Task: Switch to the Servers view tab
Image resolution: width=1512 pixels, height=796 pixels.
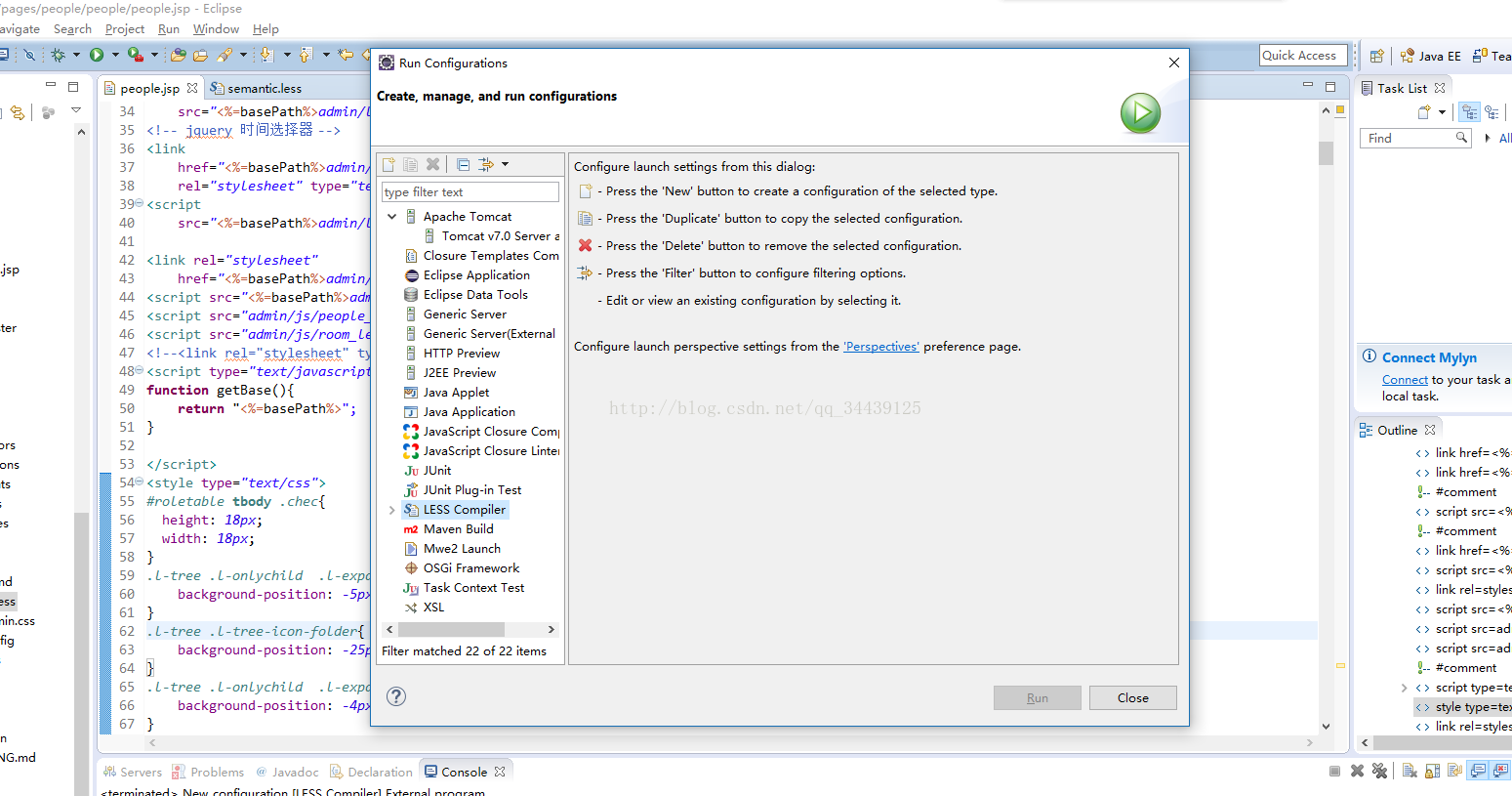Action: point(133,772)
